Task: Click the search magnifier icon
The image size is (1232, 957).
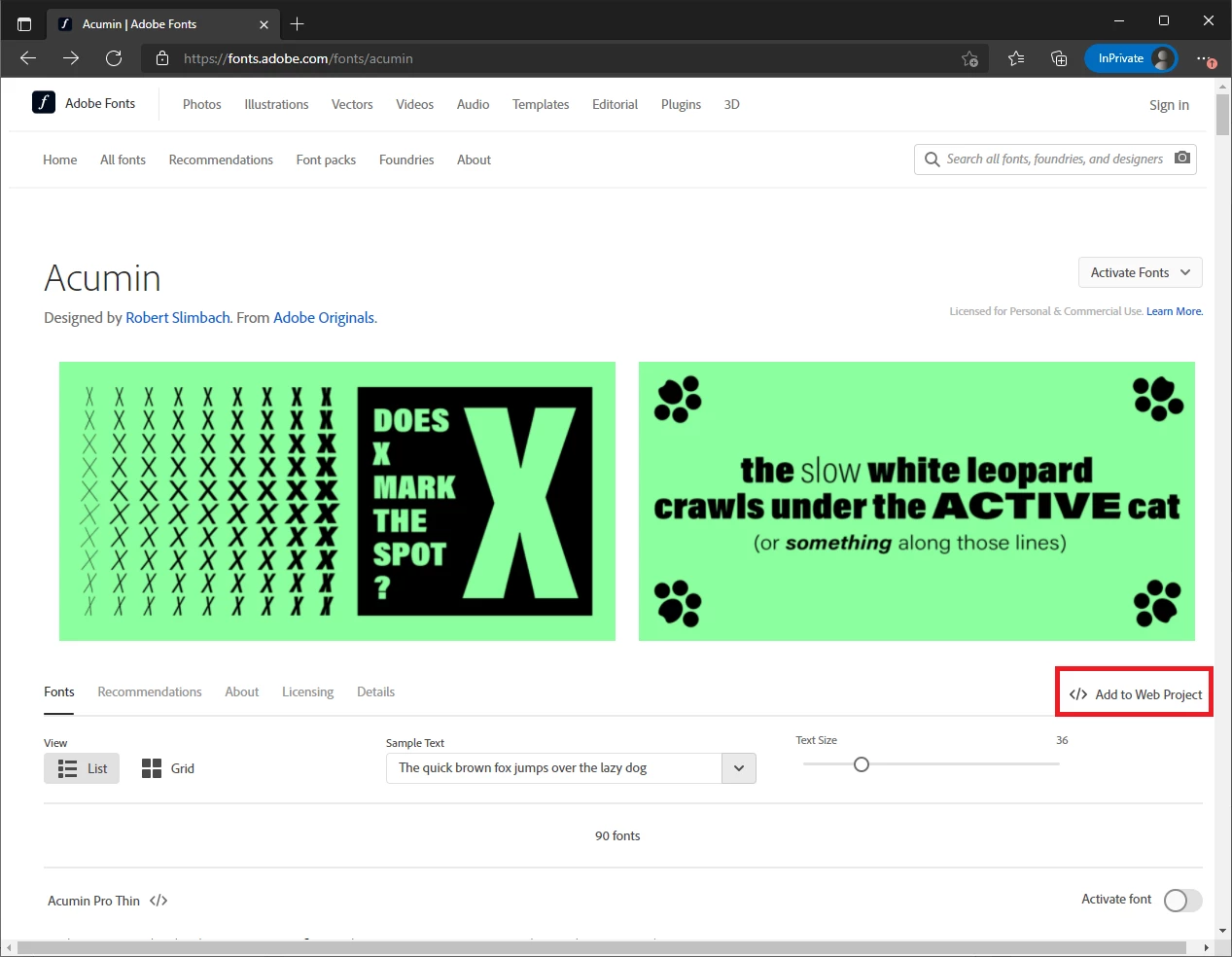Action: point(933,159)
